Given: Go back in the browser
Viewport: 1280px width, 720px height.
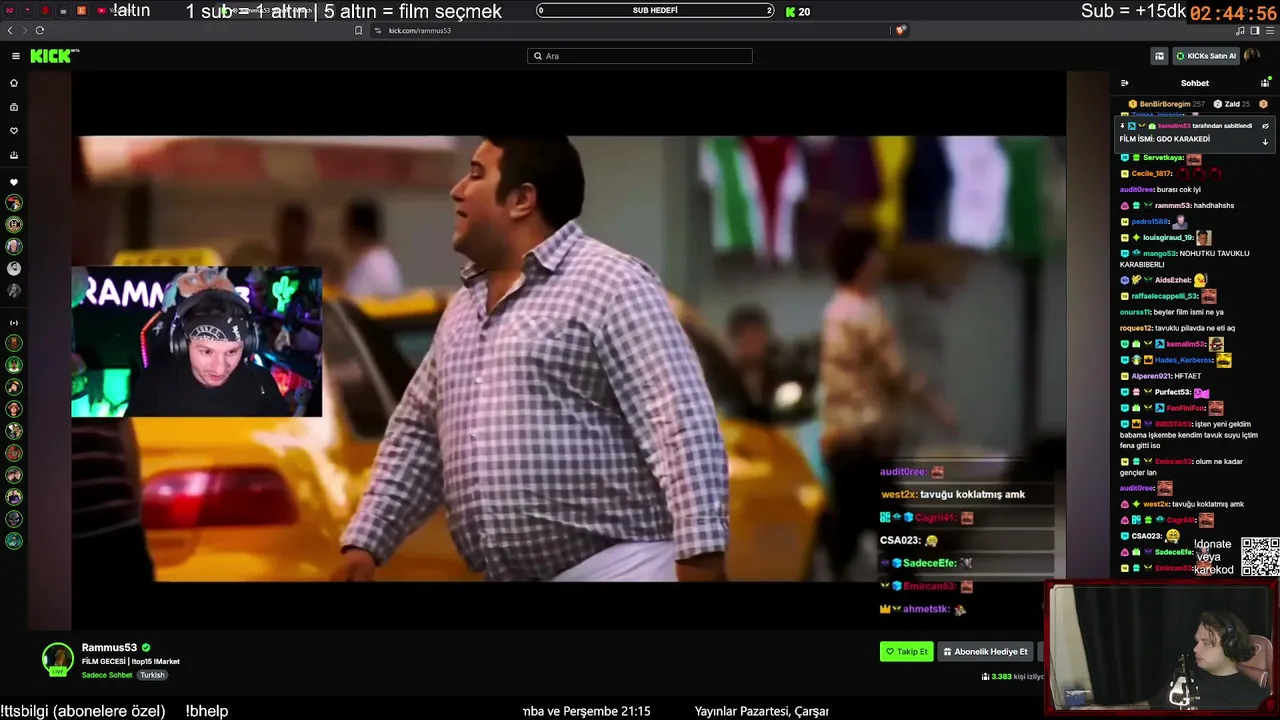Looking at the screenshot, I should coord(10,30).
